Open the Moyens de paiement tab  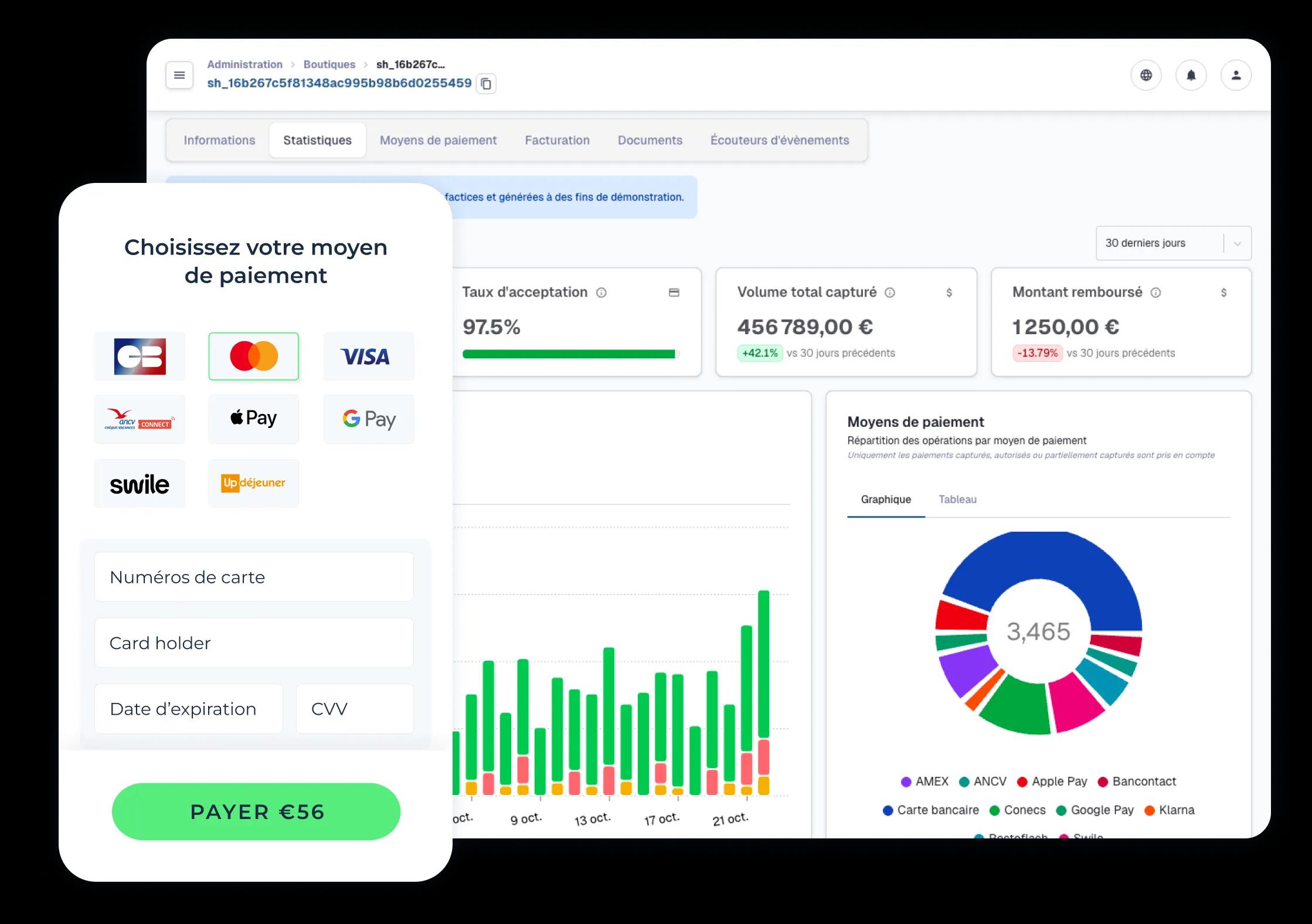tap(438, 140)
